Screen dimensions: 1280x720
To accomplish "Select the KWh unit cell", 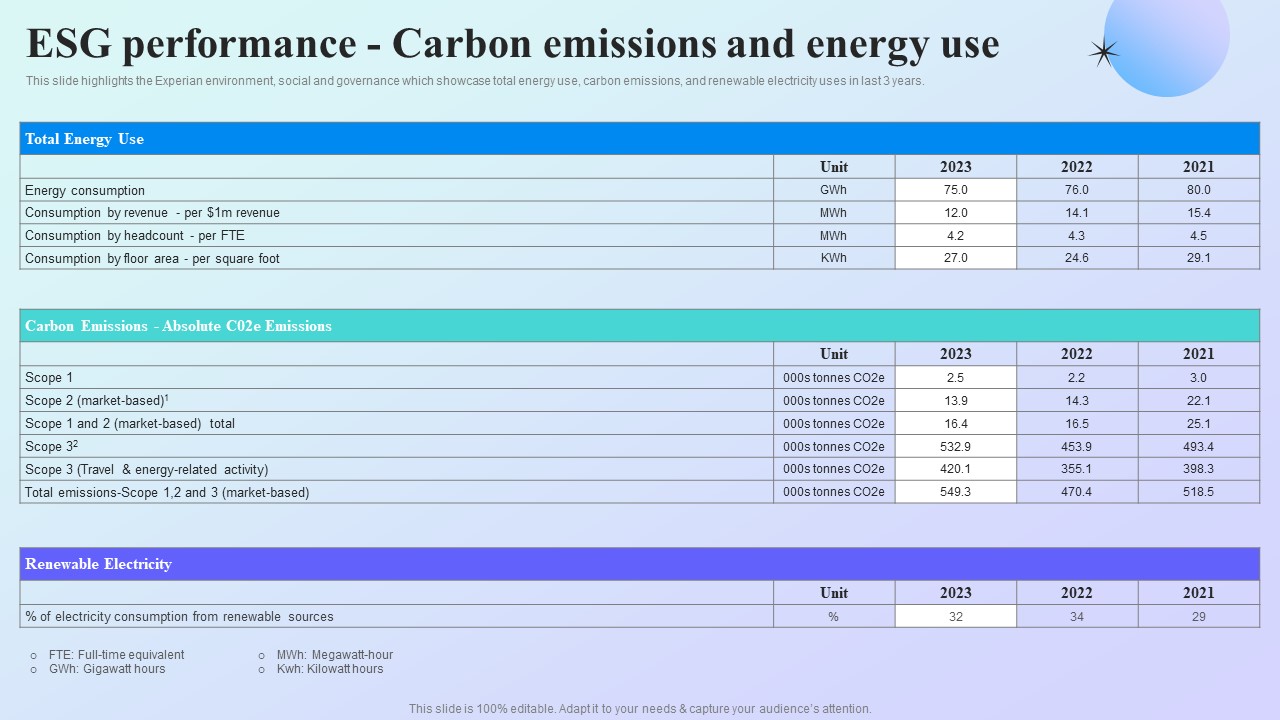I will pos(834,259).
